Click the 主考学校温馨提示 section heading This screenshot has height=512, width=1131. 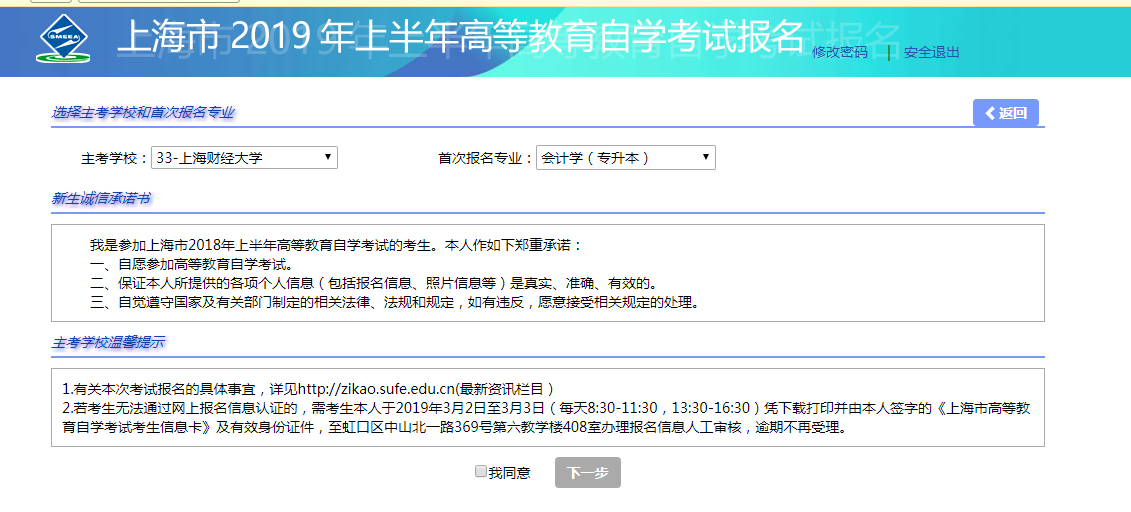pos(108,343)
